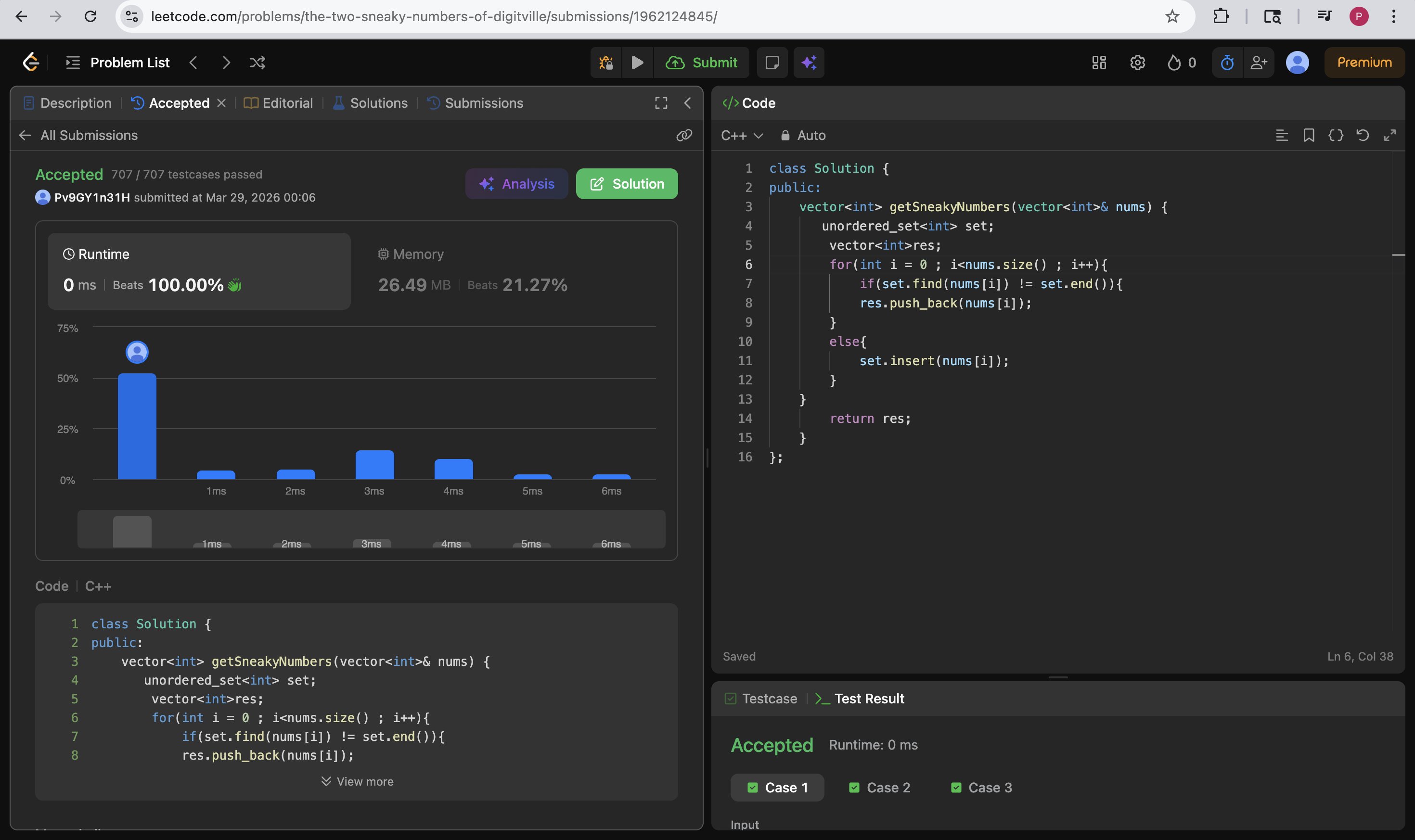Format code with the braces icon
Screen dimensions: 1415x840
tap(1336, 135)
